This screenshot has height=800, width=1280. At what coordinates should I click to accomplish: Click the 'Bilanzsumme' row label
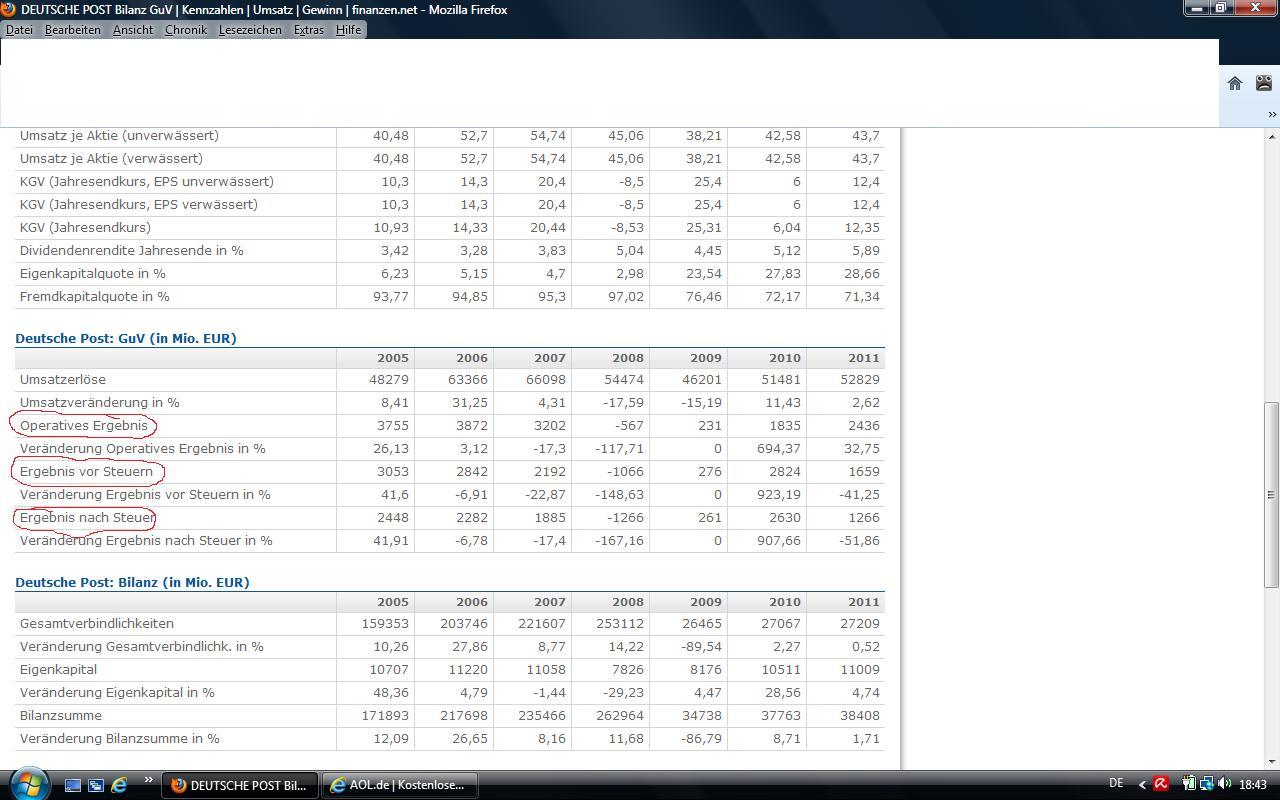(x=61, y=715)
